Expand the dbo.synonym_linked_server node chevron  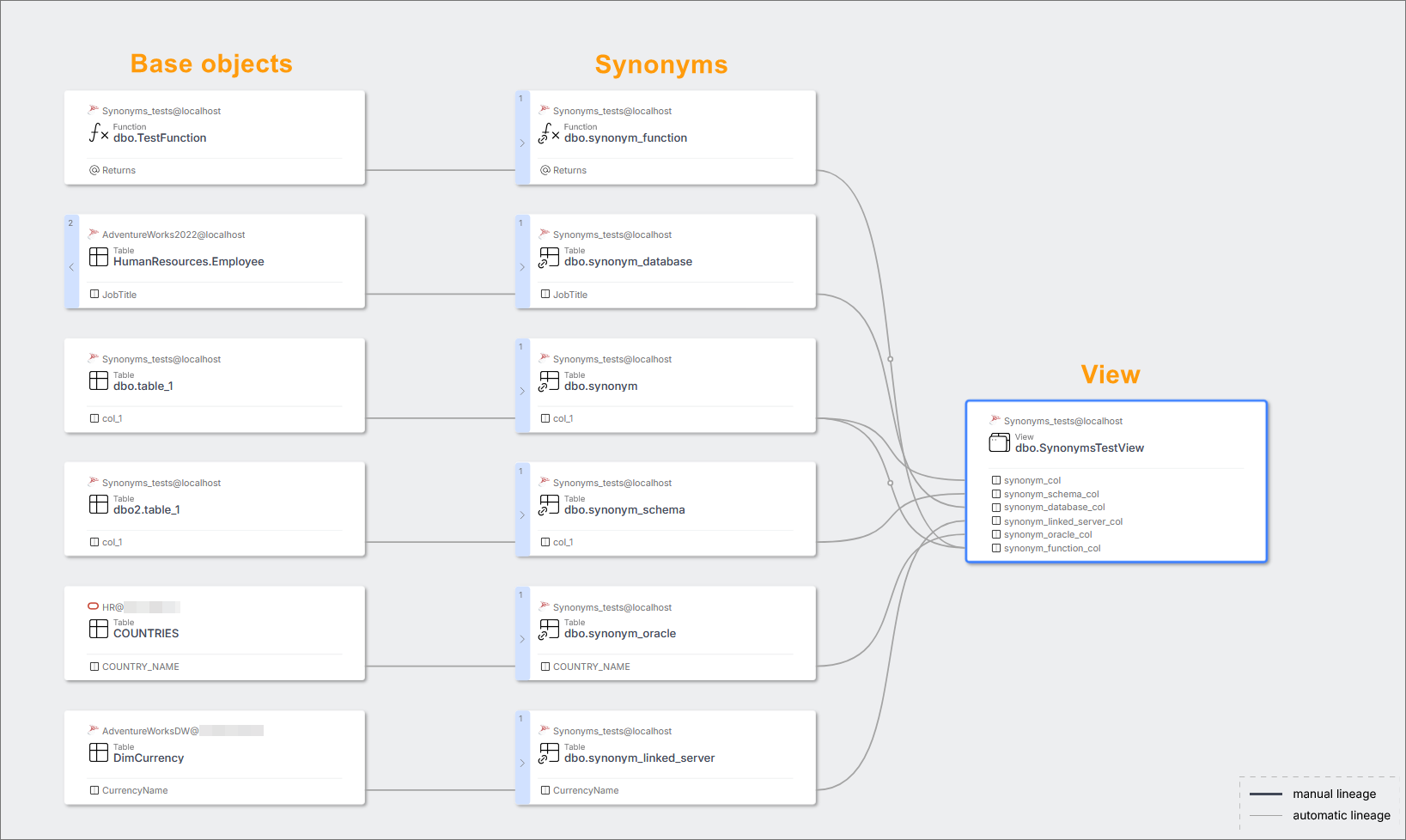point(522,763)
